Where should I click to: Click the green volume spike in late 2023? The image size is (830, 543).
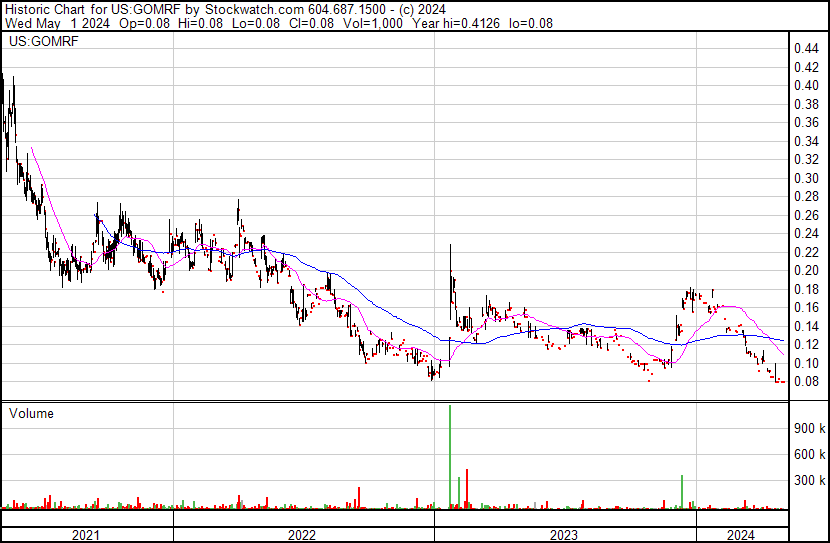[x=682, y=492]
